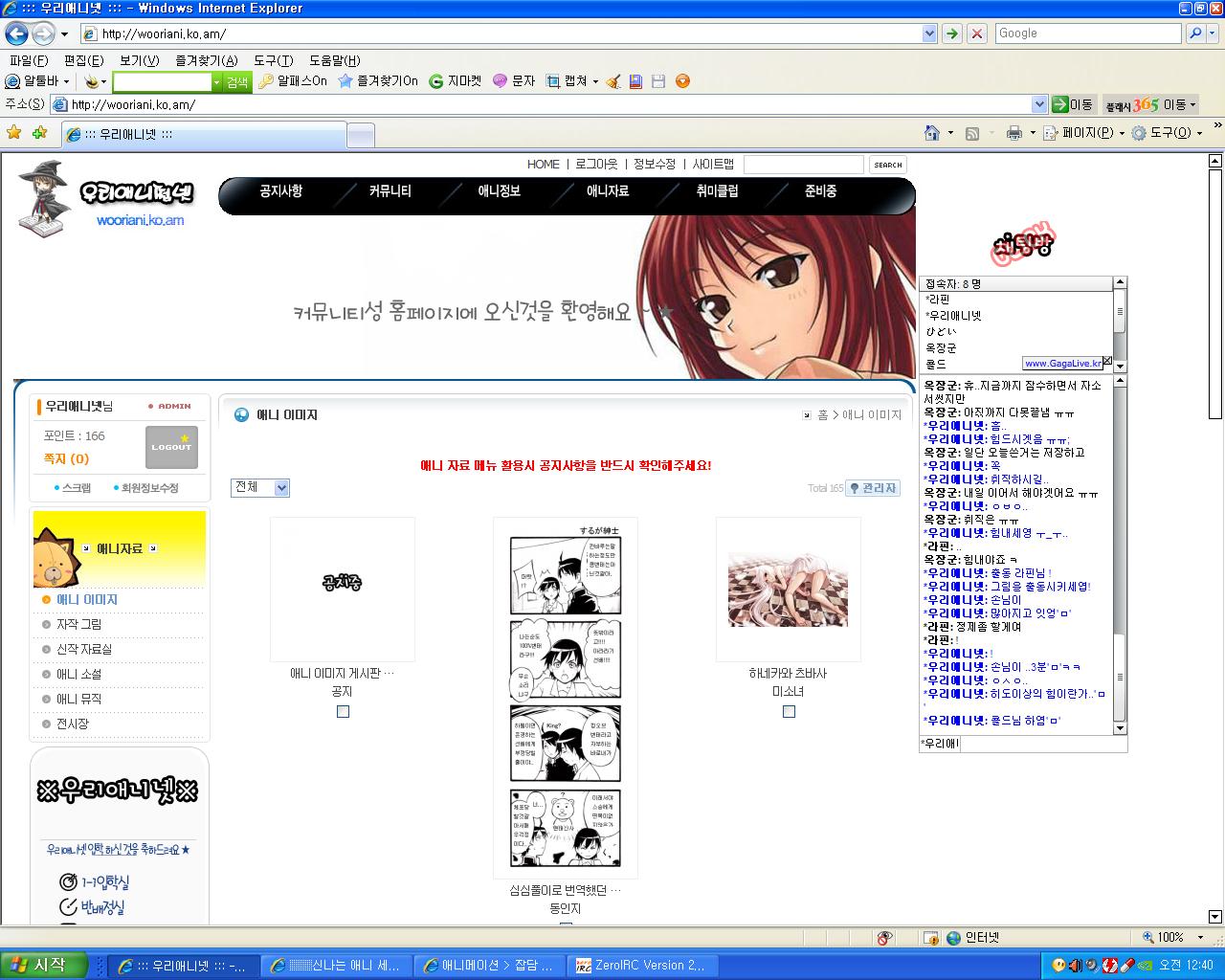1225x980 pixels.
Task: Expand the 도구(O) command bar menu
Action: pos(1167,133)
